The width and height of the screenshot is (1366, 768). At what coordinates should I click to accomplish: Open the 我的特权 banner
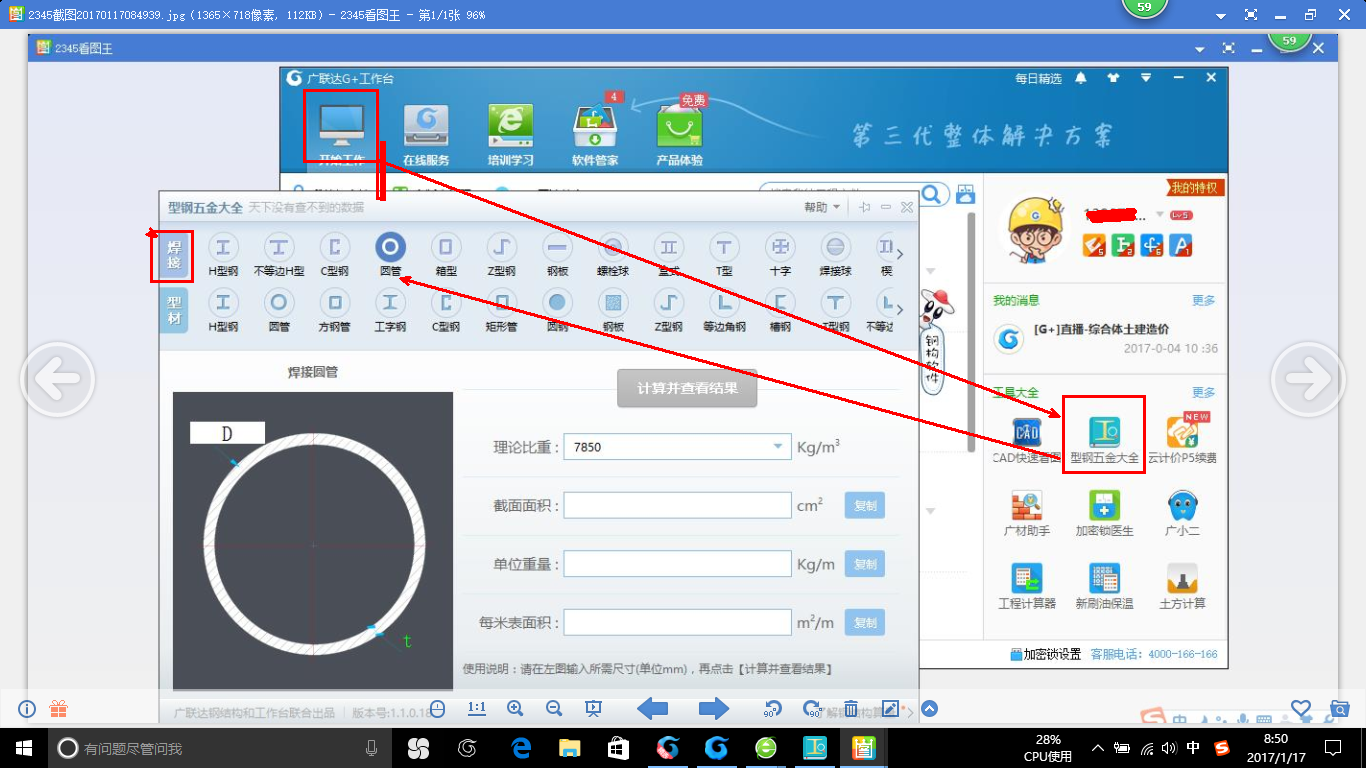[x=1196, y=188]
